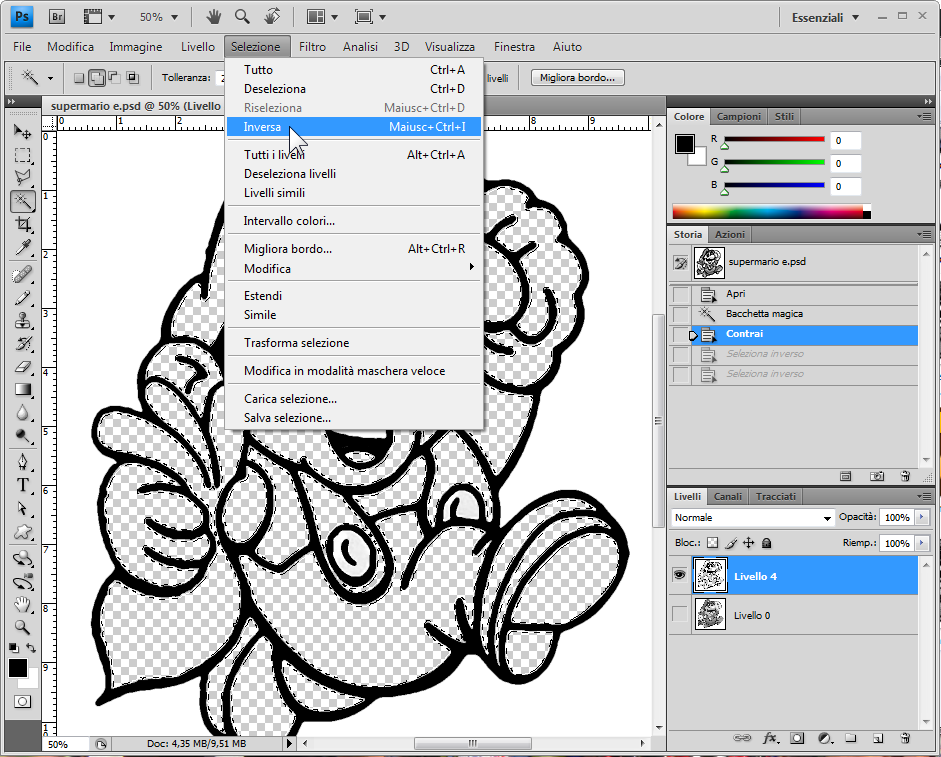
Task: Select the Hand tool in toolbox
Action: point(23,604)
